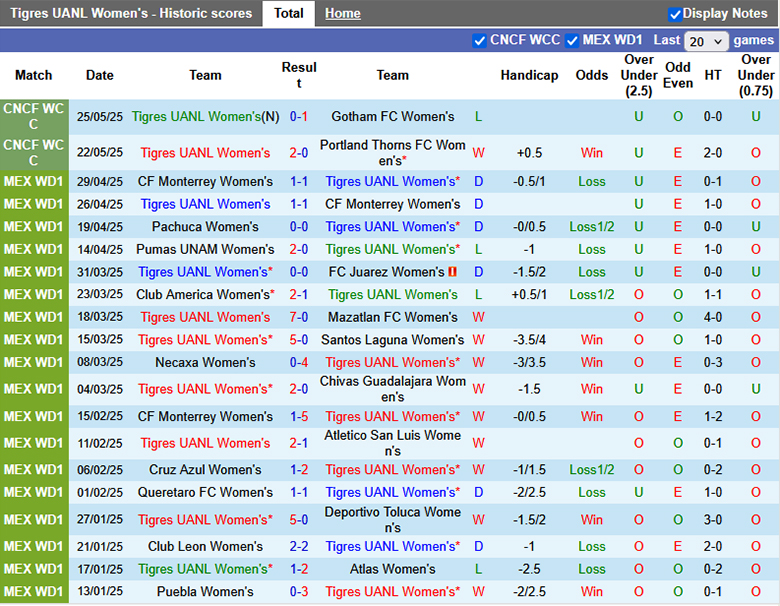Select Atletico San Luis Women's team name
This screenshot has width=780, height=606.
[392, 443]
